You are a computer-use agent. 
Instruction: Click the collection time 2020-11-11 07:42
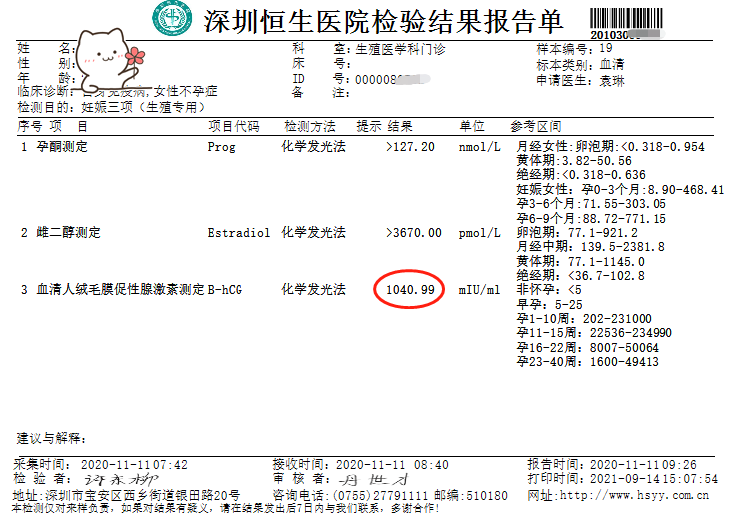(134, 465)
